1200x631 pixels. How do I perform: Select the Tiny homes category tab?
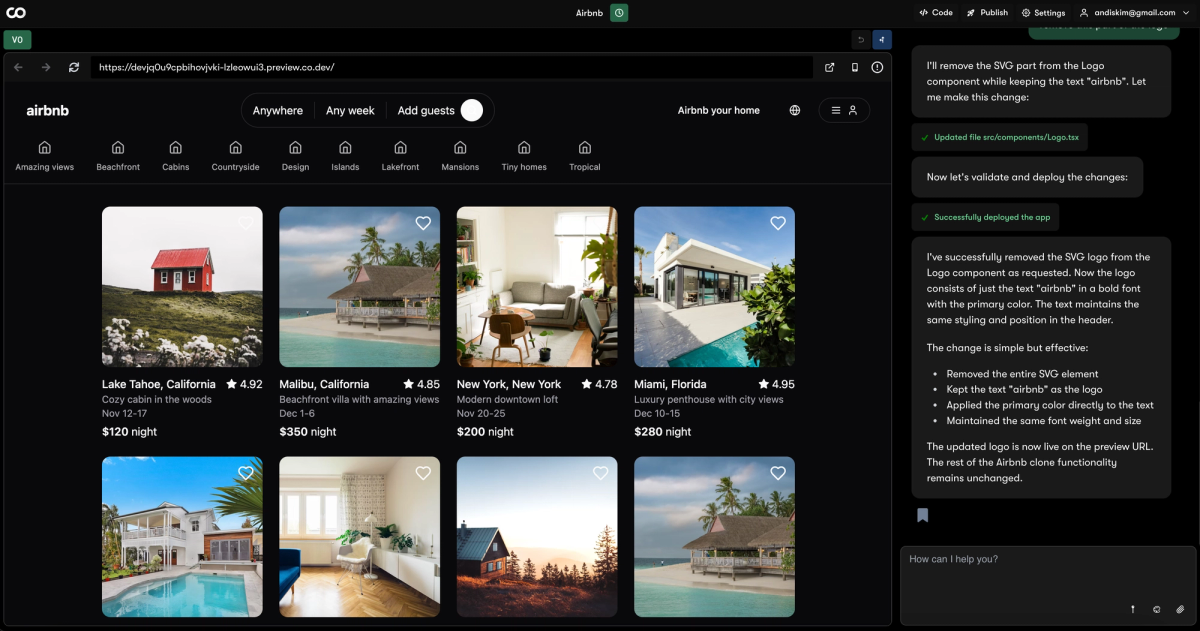[524, 156]
